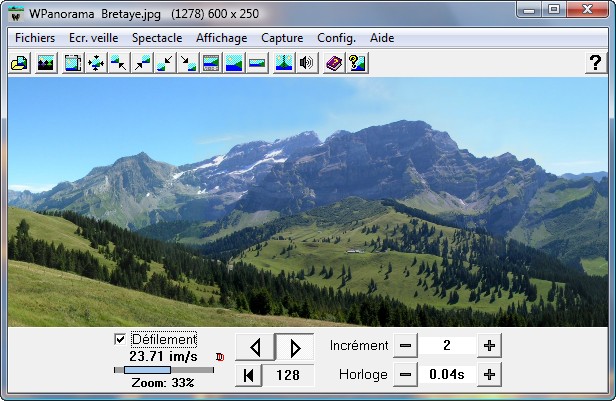Click the zipper landscape toolbar icon
This screenshot has height=401, width=616.
284,63
